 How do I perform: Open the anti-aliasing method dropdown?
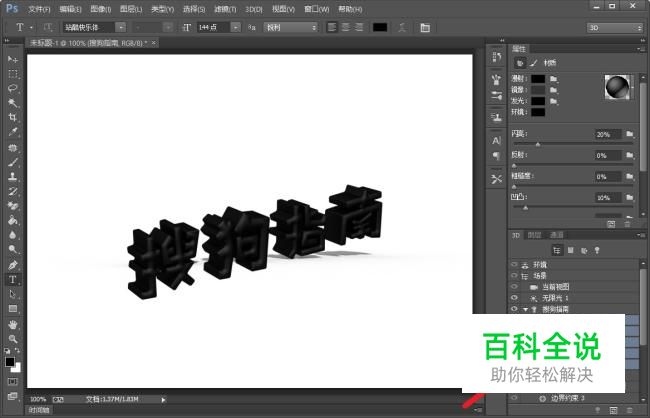tap(291, 27)
